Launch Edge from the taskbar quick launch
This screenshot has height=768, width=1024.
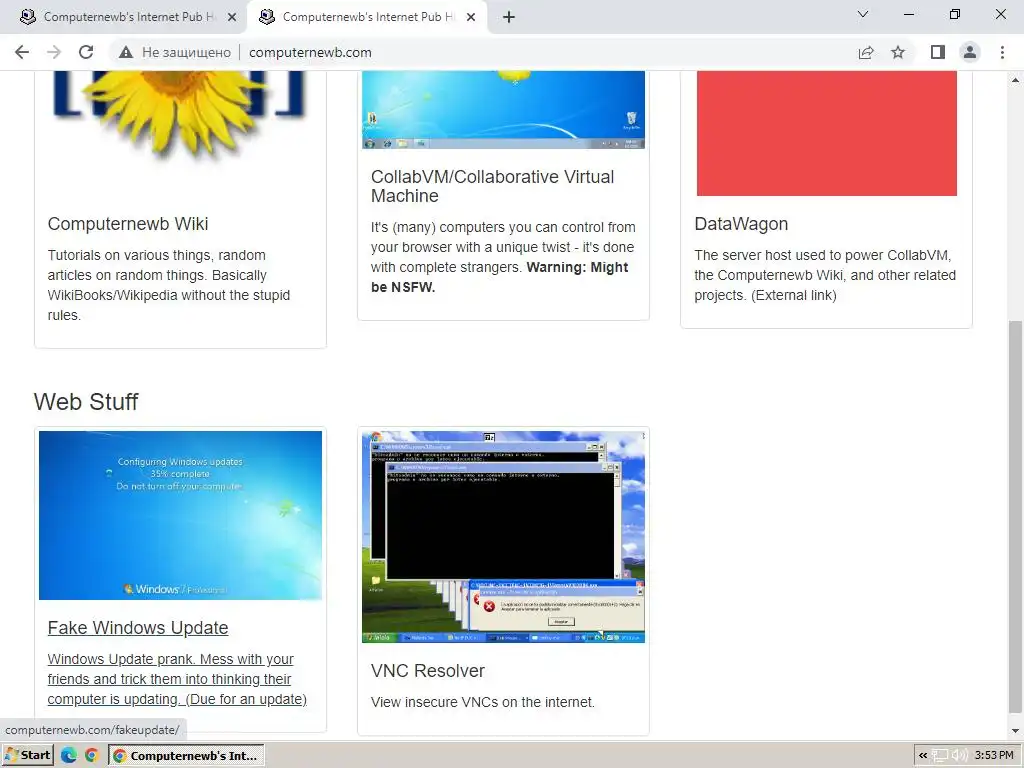coord(69,756)
